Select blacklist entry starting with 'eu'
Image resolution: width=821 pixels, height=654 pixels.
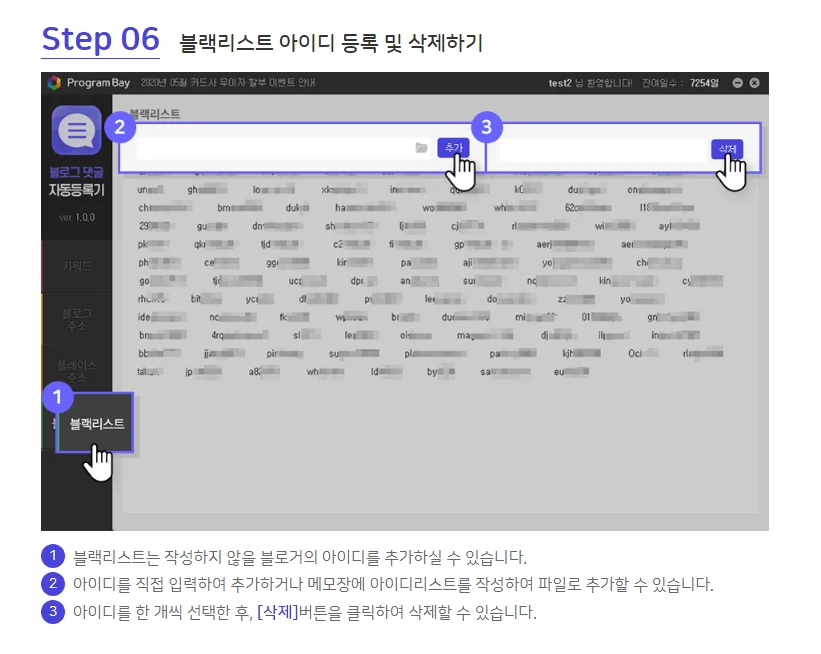tap(572, 372)
